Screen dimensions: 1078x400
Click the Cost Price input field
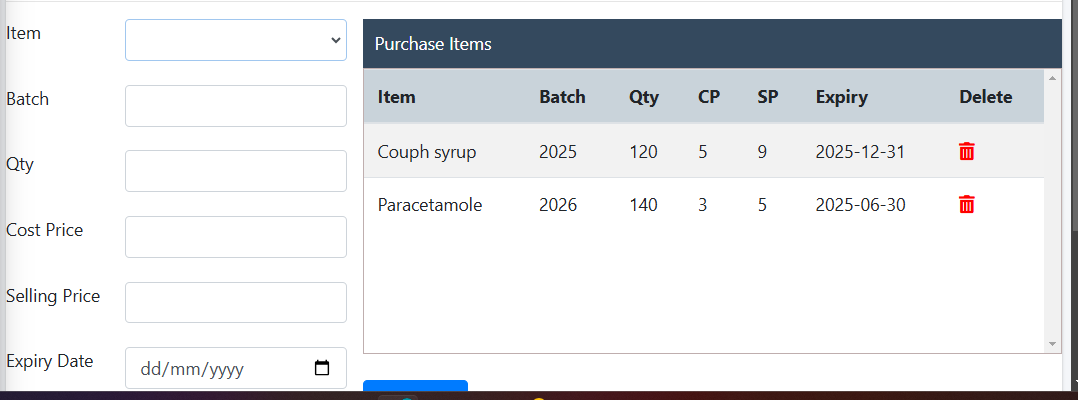point(235,237)
